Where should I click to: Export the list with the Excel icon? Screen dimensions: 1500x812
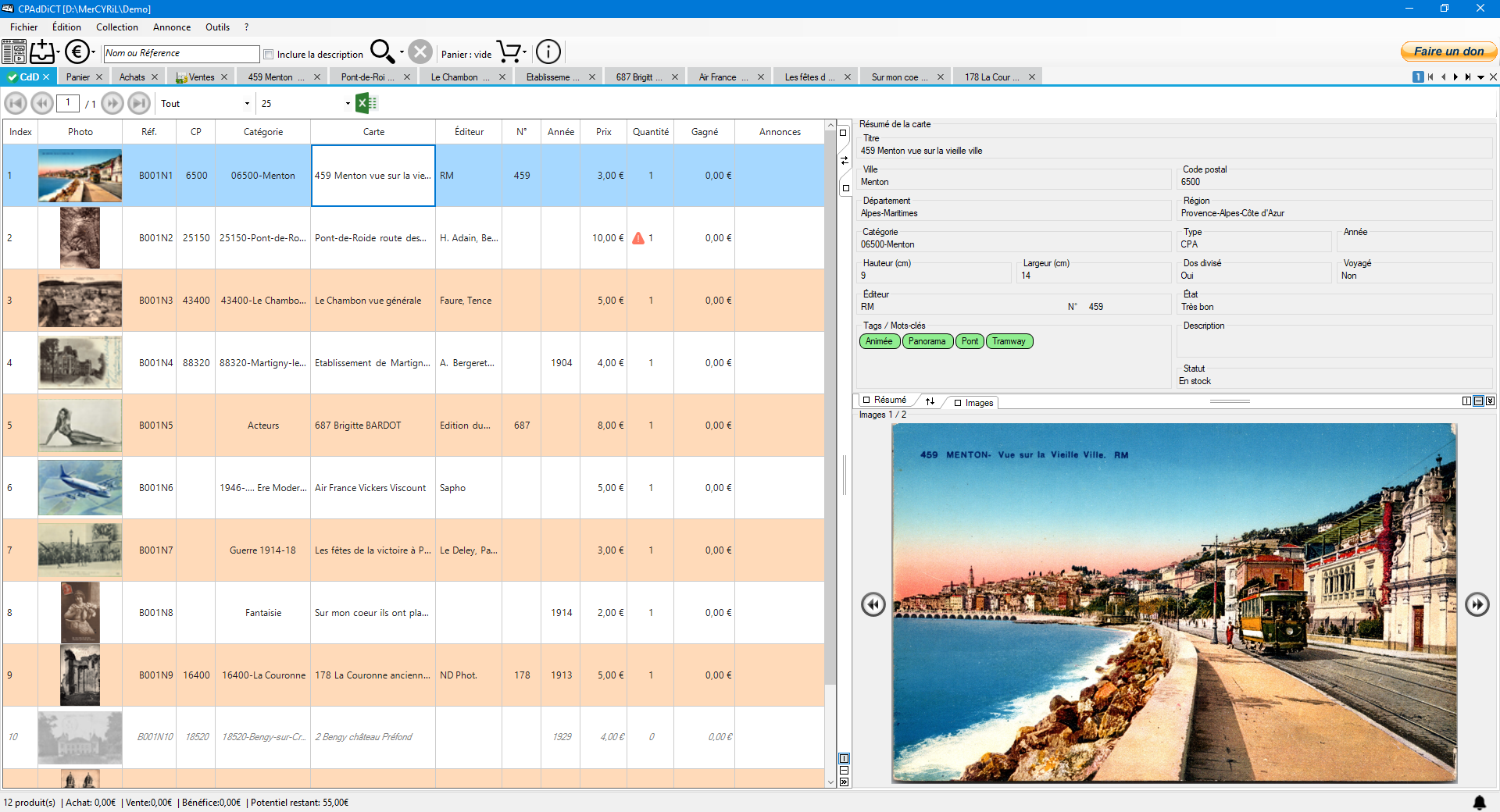(x=366, y=103)
